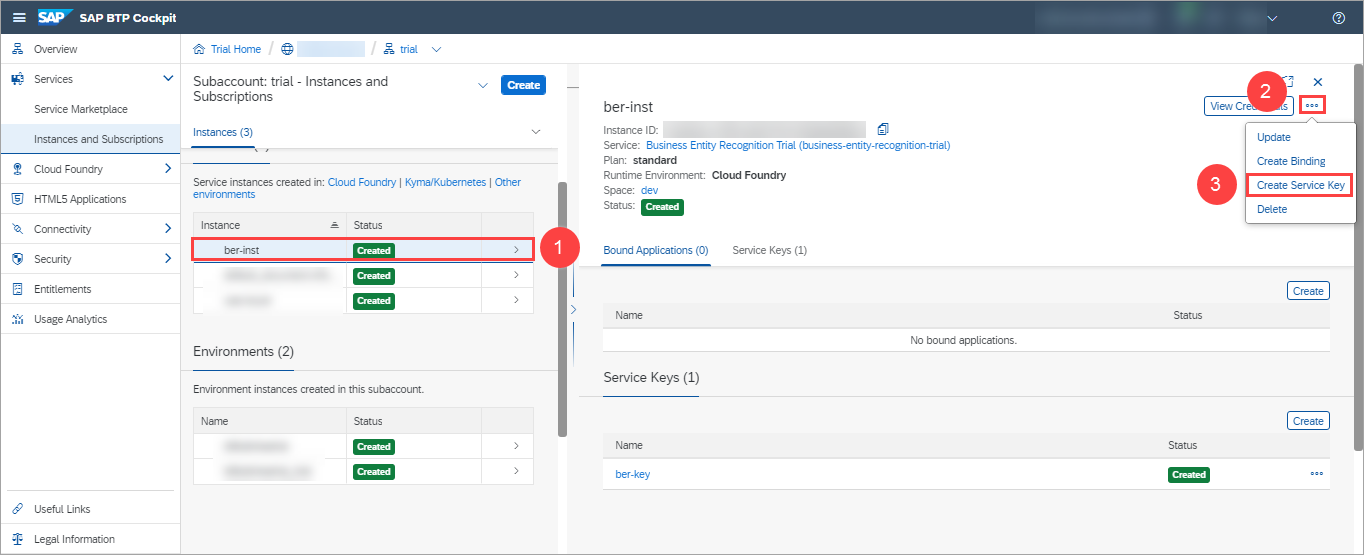Choose Update from the actions menu

click(1273, 137)
